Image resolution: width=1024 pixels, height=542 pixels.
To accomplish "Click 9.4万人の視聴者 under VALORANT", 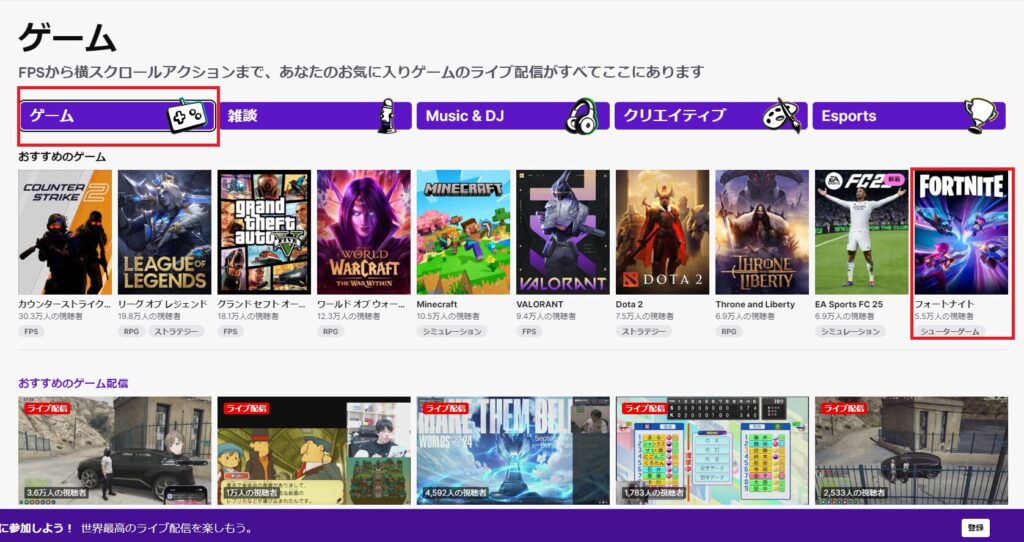I will 544,316.
